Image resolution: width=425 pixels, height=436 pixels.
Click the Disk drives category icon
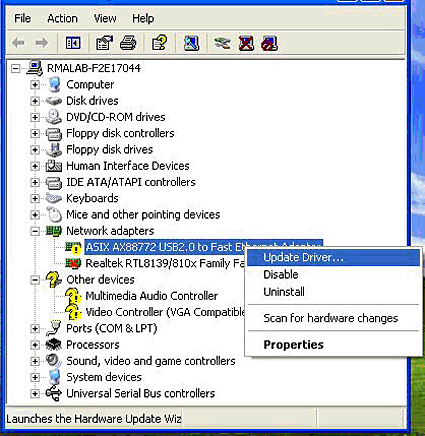[54, 101]
